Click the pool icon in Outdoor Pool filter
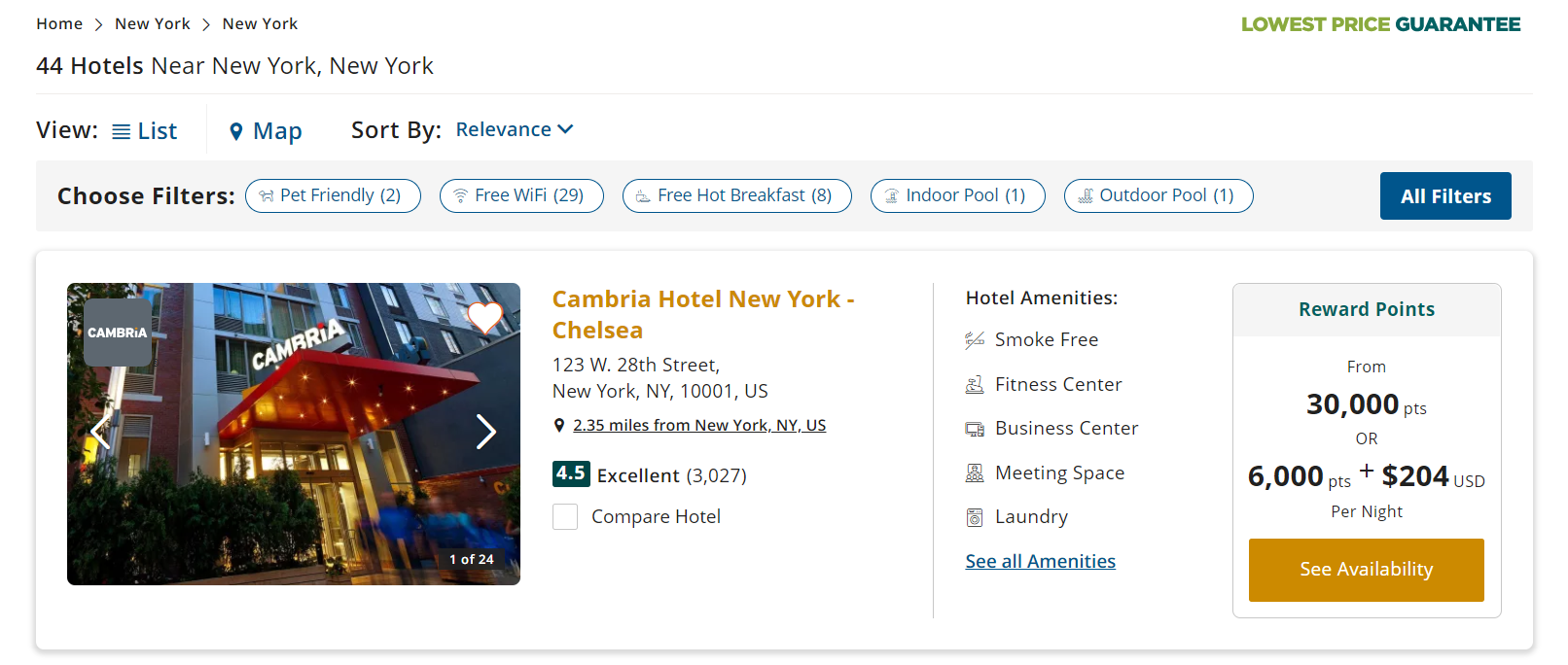This screenshot has width=1568, height=665. pyautogui.click(x=1087, y=195)
